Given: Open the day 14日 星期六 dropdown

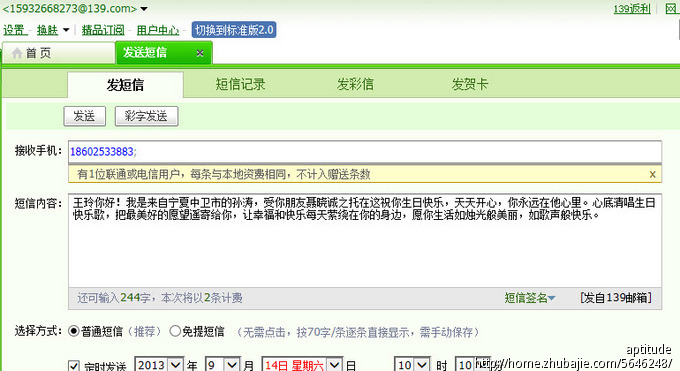Looking at the screenshot, I should 302,364.
